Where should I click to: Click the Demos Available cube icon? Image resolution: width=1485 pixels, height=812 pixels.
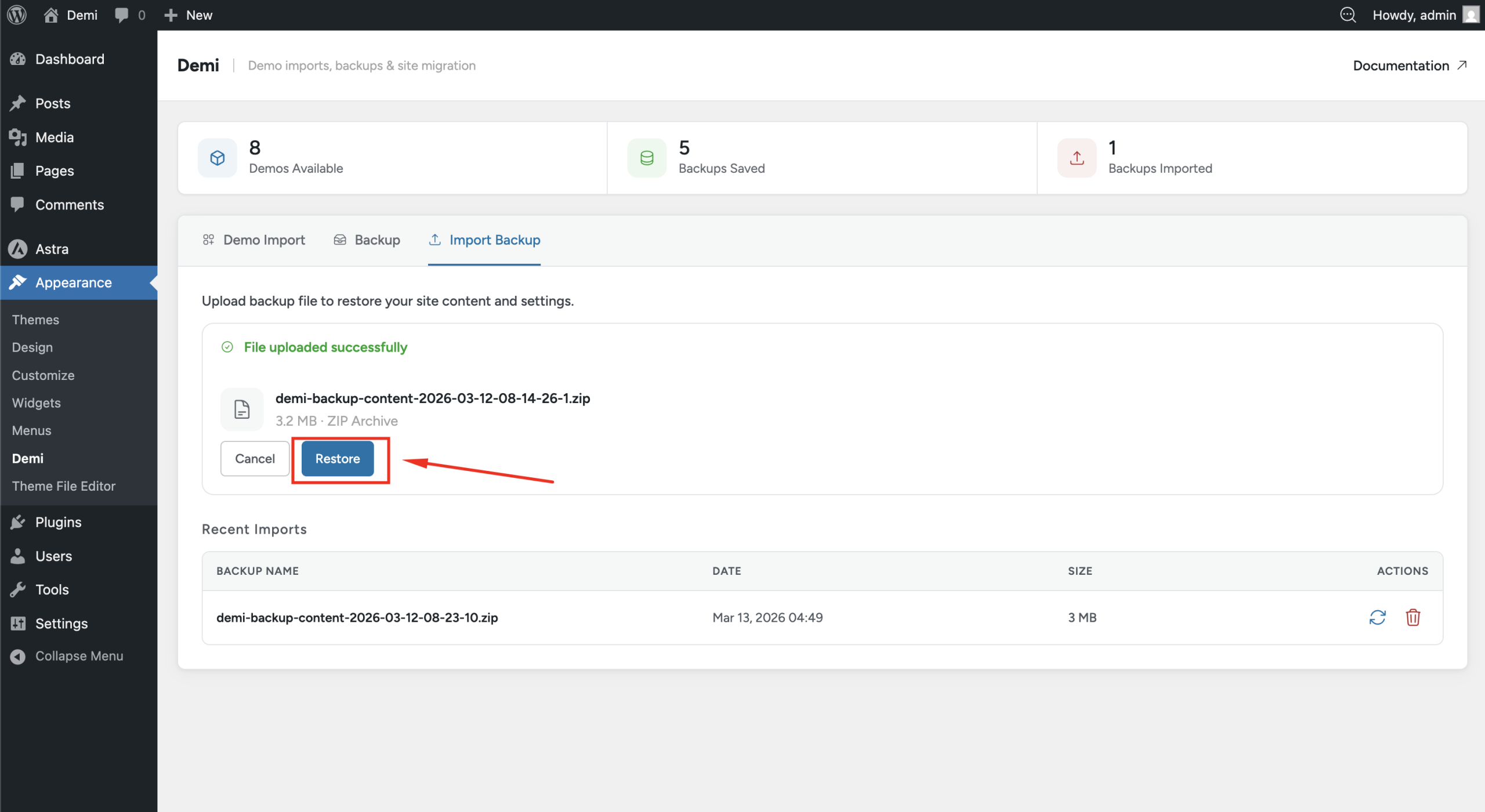point(218,158)
